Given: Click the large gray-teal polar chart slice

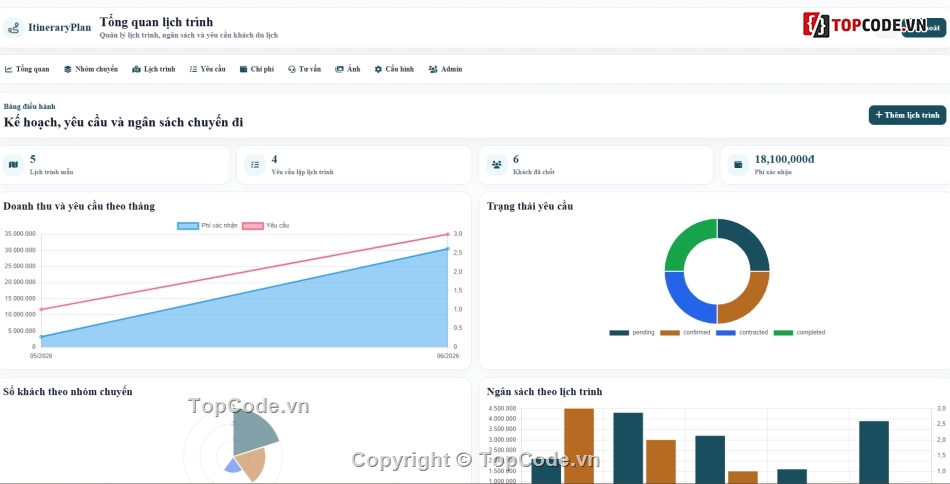Looking at the screenshot, I should pyautogui.click(x=254, y=429).
